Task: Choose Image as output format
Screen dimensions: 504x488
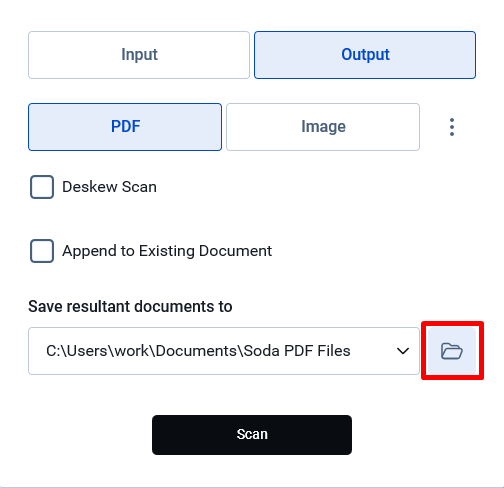Action: (323, 127)
